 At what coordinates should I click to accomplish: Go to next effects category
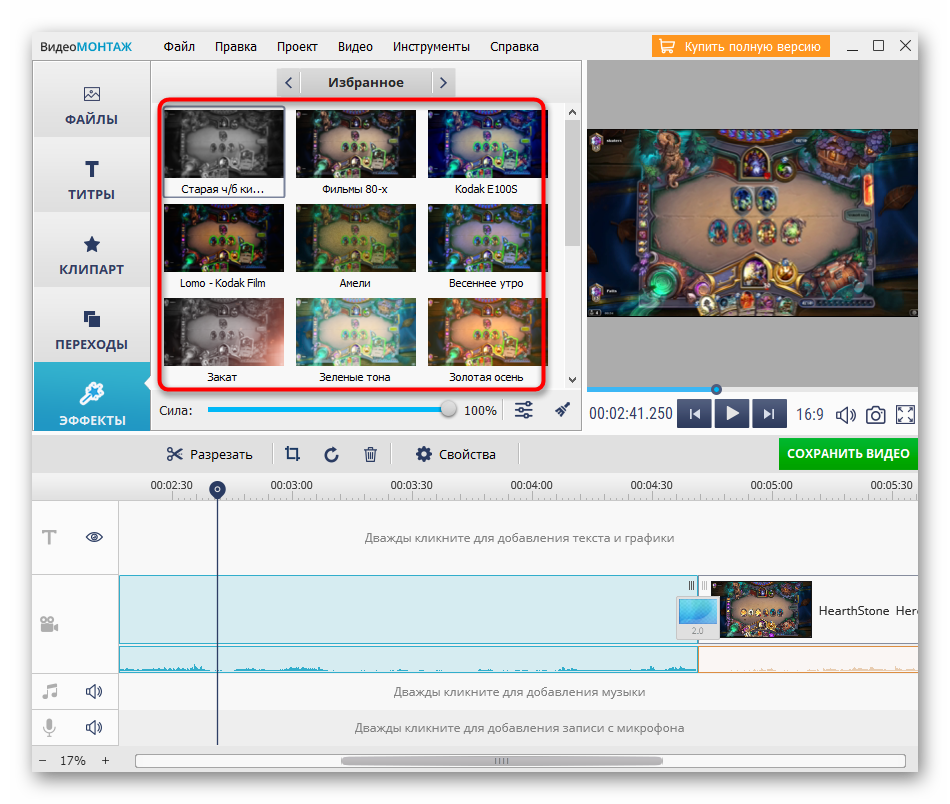[442, 83]
